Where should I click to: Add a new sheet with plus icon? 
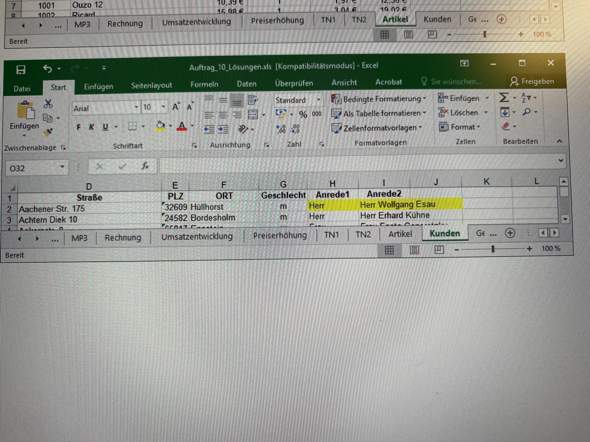pos(510,233)
